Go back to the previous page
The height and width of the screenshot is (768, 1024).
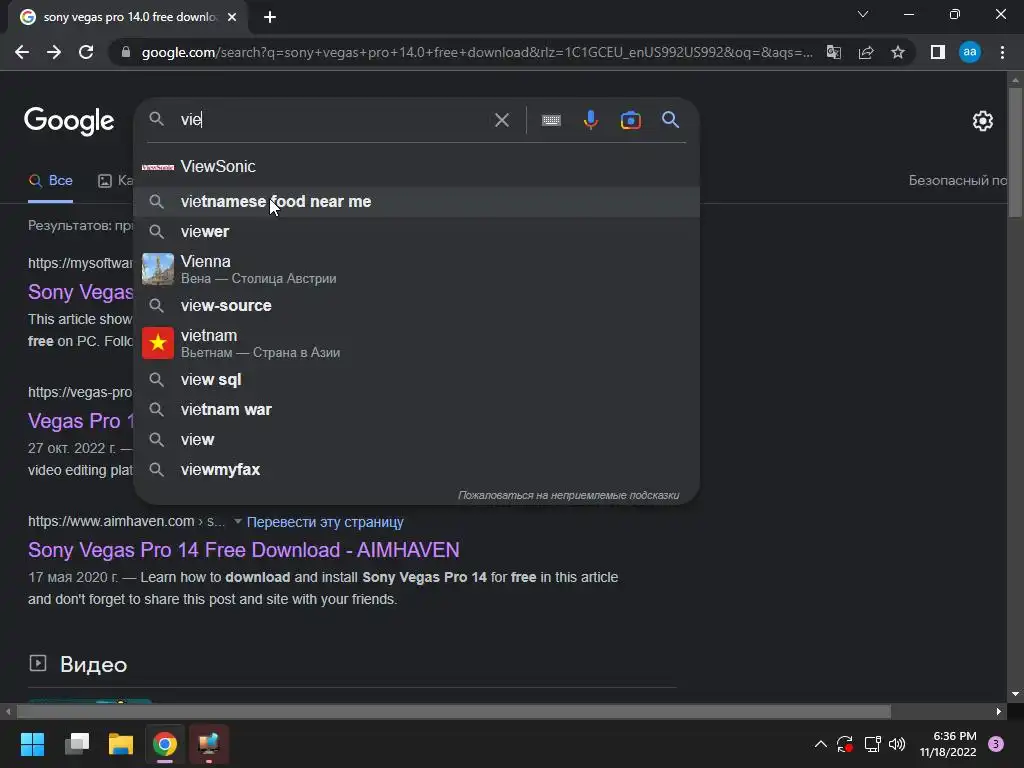pyautogui.click(x=22, y=52)
